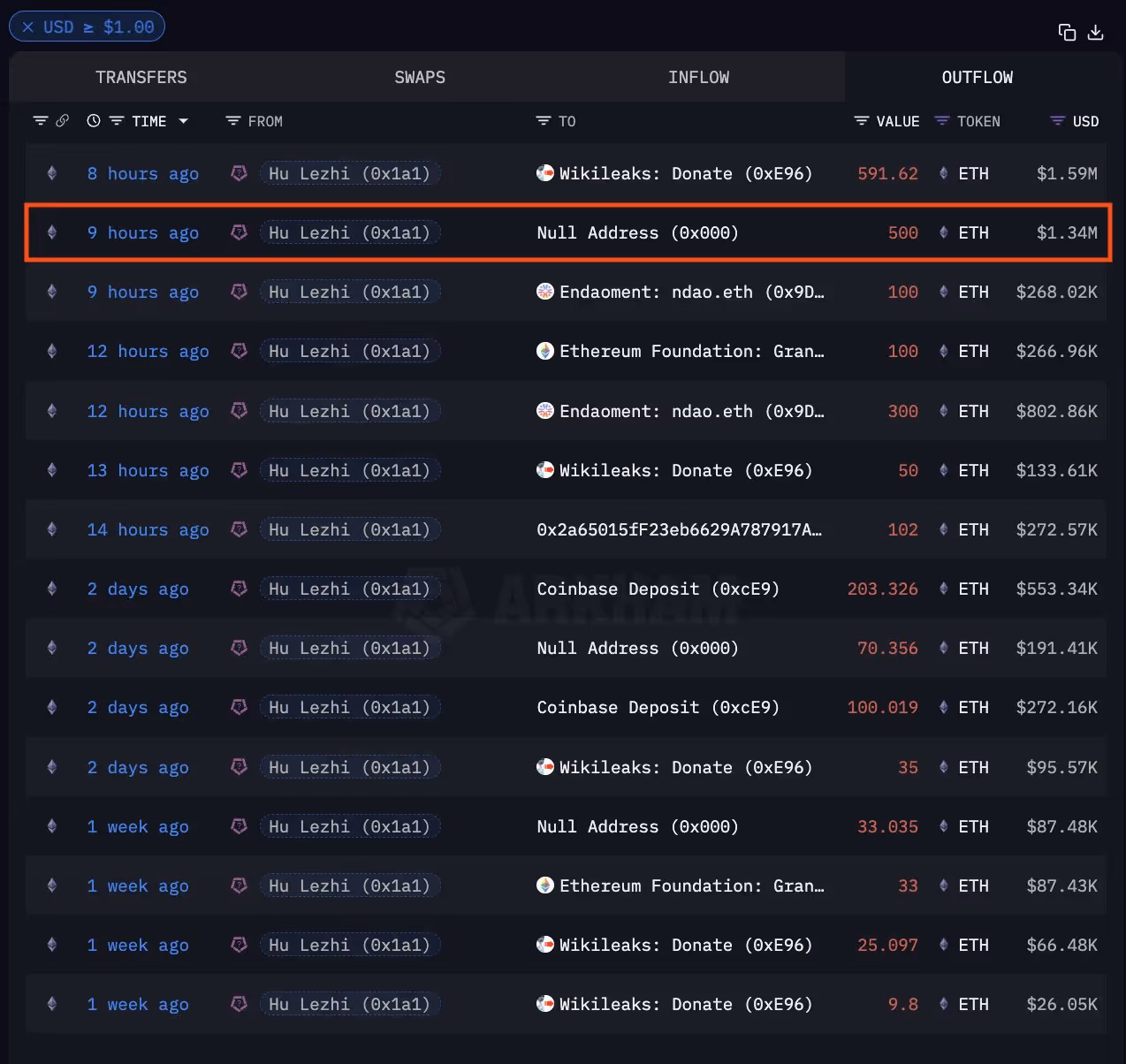
Task: Download the table using the download icon
Action: point(1095,33)
